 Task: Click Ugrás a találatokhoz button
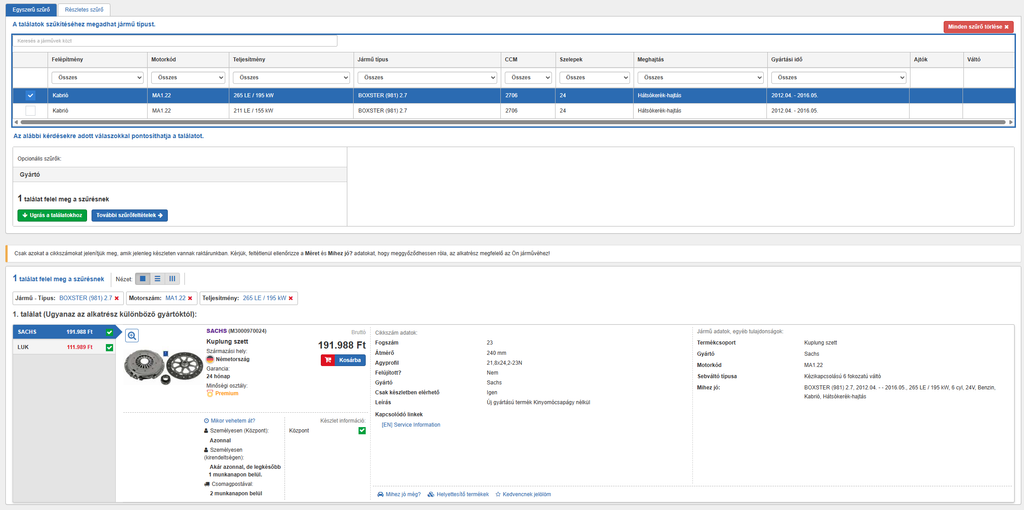click(x=52, y=215)
